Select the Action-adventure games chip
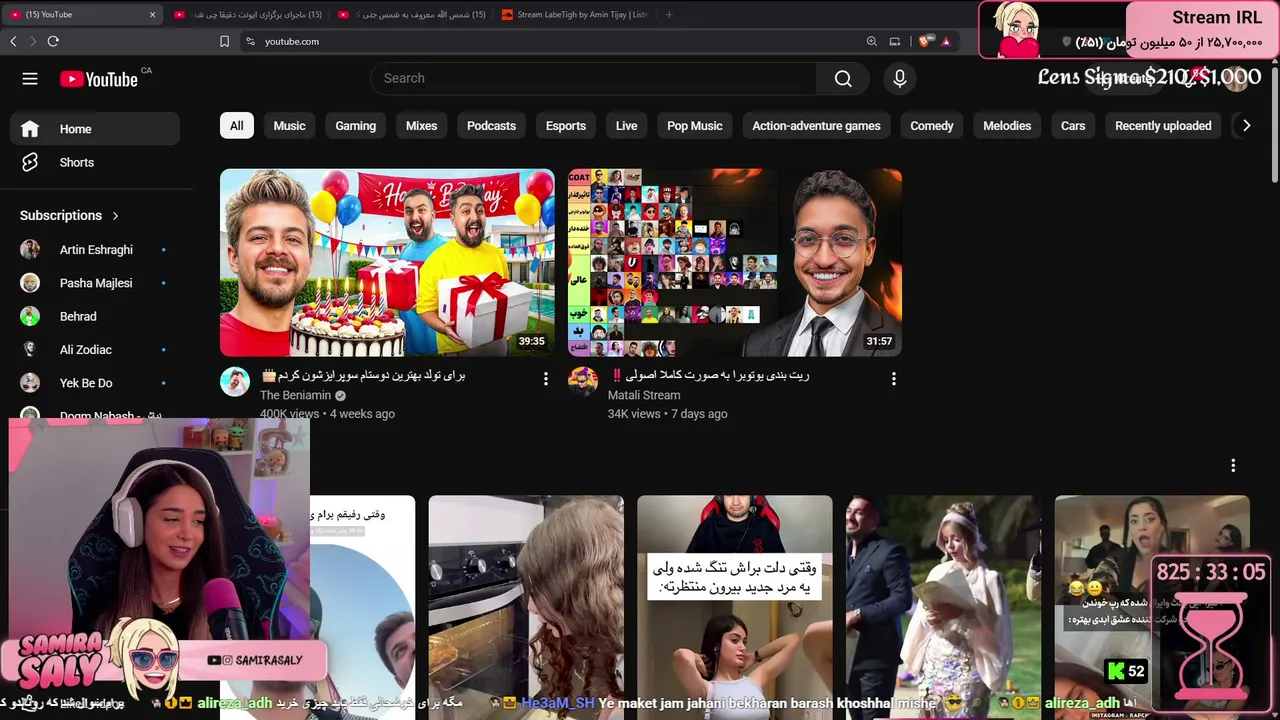1280x720 pixels. point(816,126)
